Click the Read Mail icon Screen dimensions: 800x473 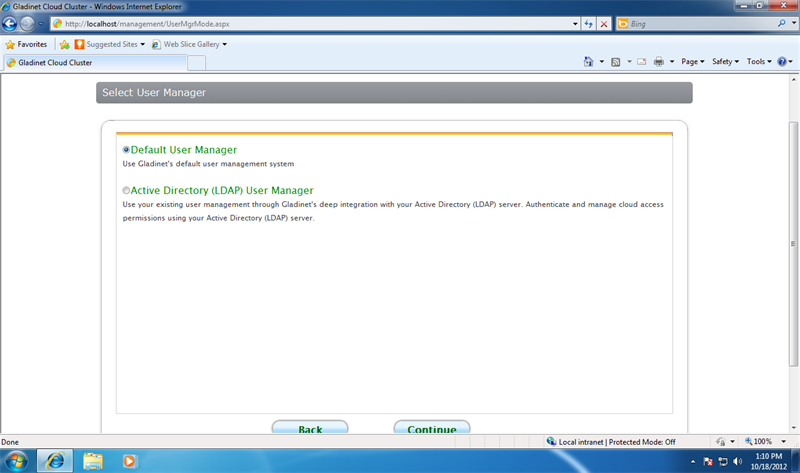pyautogui.click(x=642, y=62)
